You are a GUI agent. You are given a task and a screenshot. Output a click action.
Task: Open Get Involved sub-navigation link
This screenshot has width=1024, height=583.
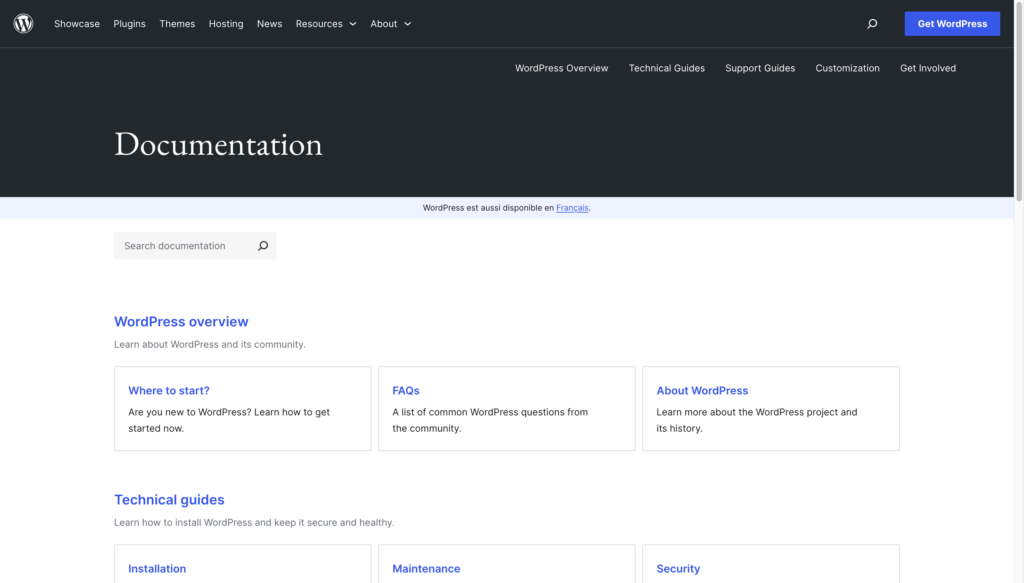928,68
